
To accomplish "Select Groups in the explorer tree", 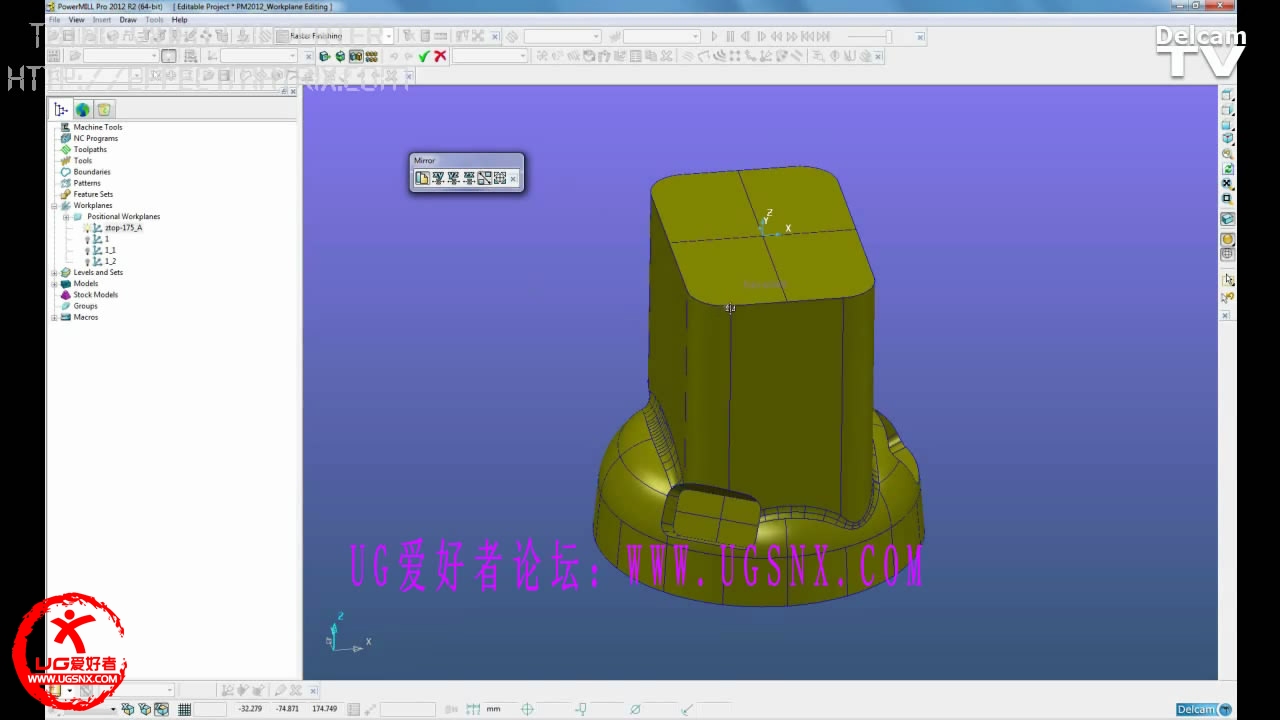I will pos(85,306).
